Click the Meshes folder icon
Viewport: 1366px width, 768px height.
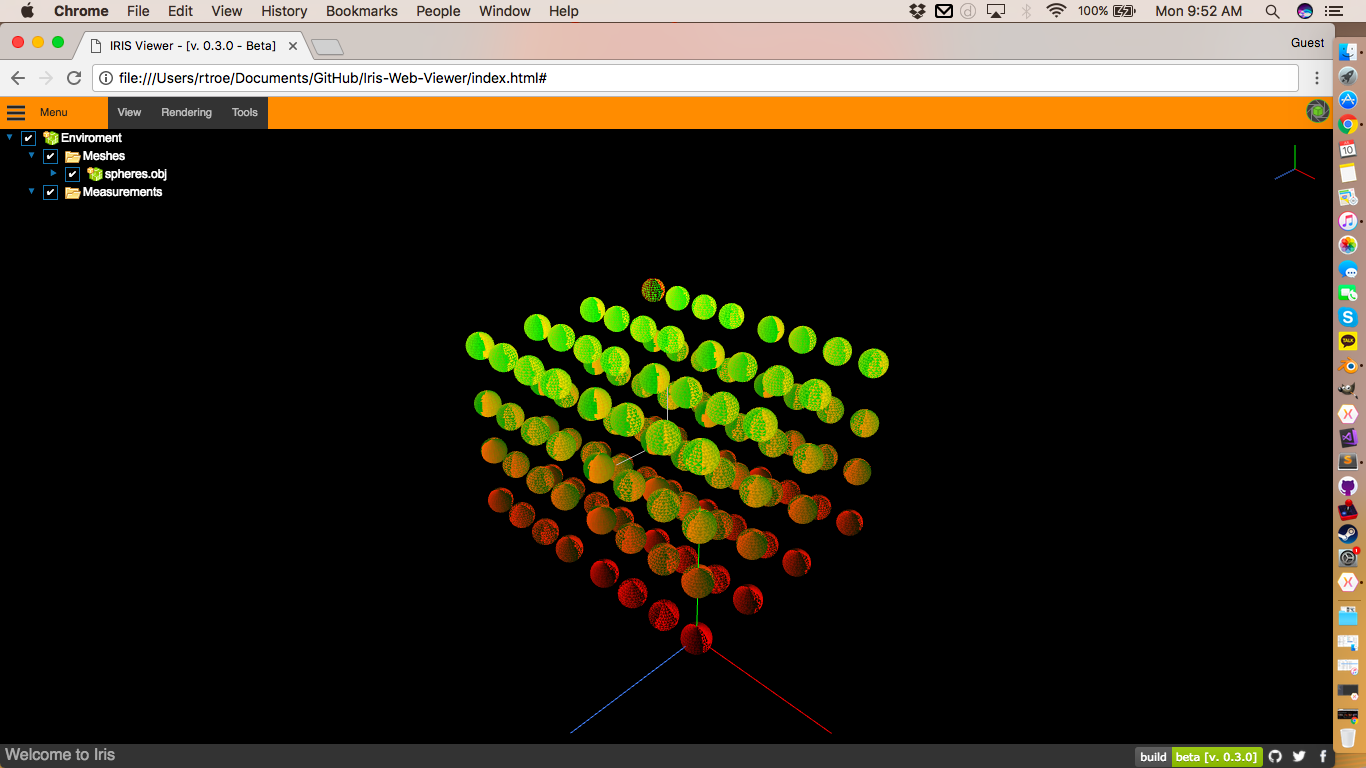pos(73,156)
